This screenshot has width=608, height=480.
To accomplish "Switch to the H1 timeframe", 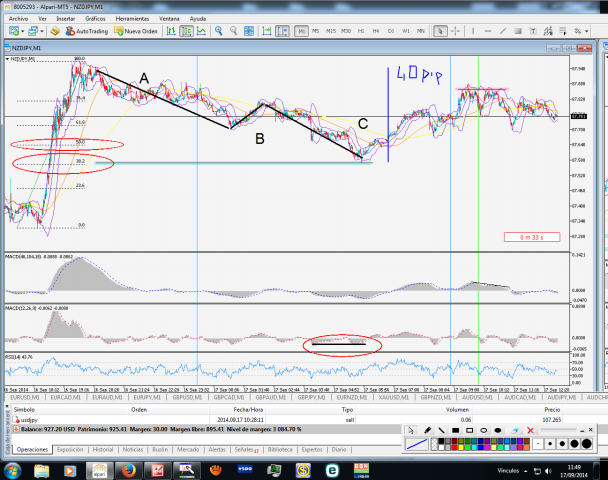I will point(359,31).
